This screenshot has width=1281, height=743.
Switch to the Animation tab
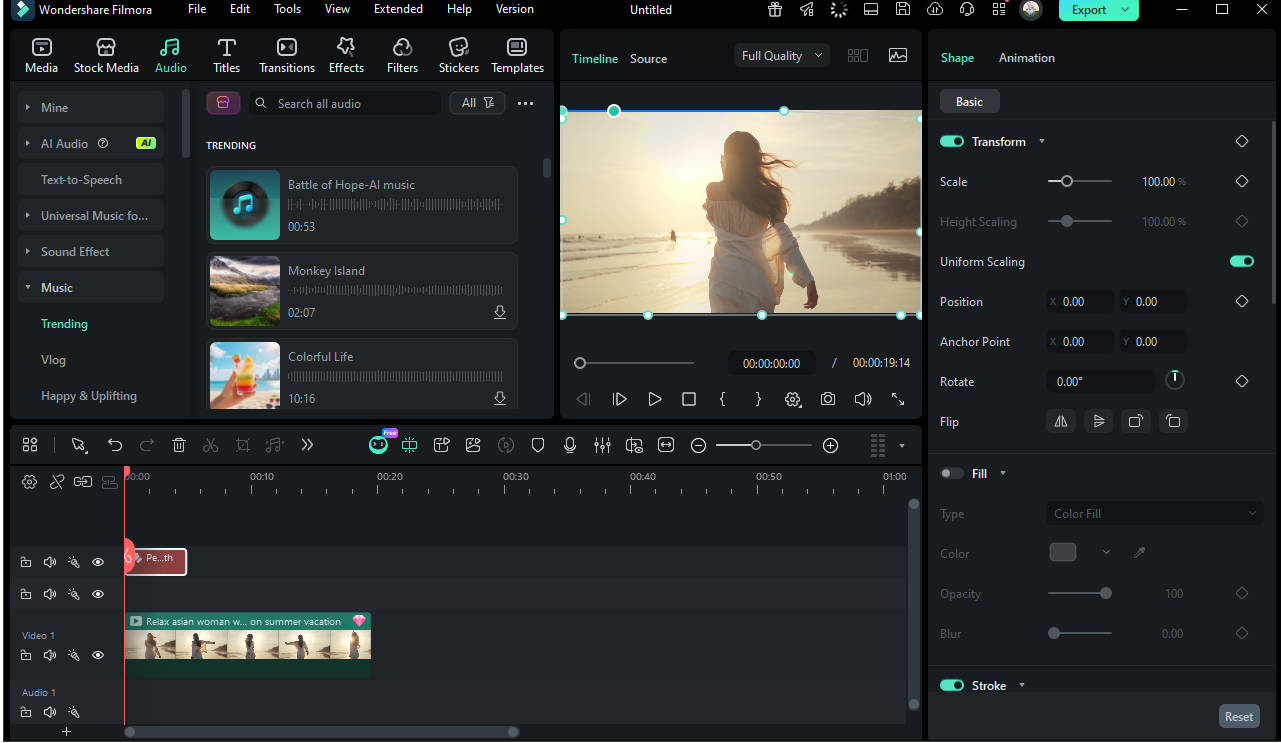[1026, 57]
